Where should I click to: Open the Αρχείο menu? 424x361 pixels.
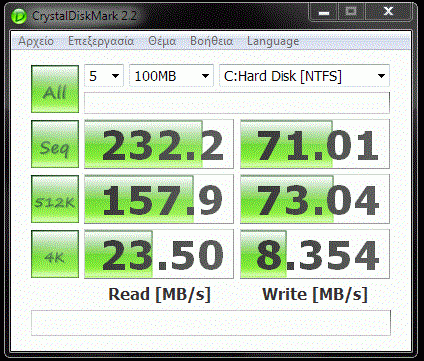tap(36, 41)
